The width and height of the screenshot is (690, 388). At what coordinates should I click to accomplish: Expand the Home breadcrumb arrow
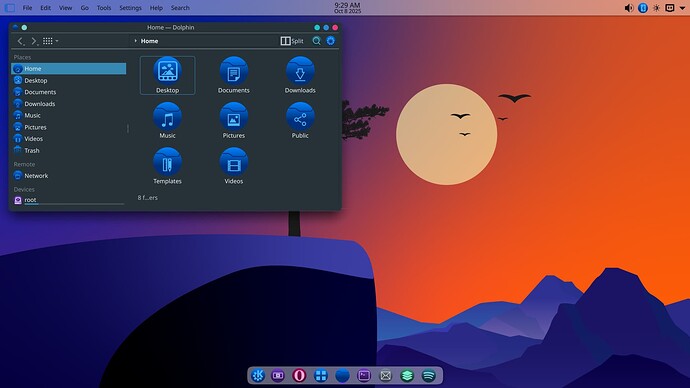pos(136,41)
